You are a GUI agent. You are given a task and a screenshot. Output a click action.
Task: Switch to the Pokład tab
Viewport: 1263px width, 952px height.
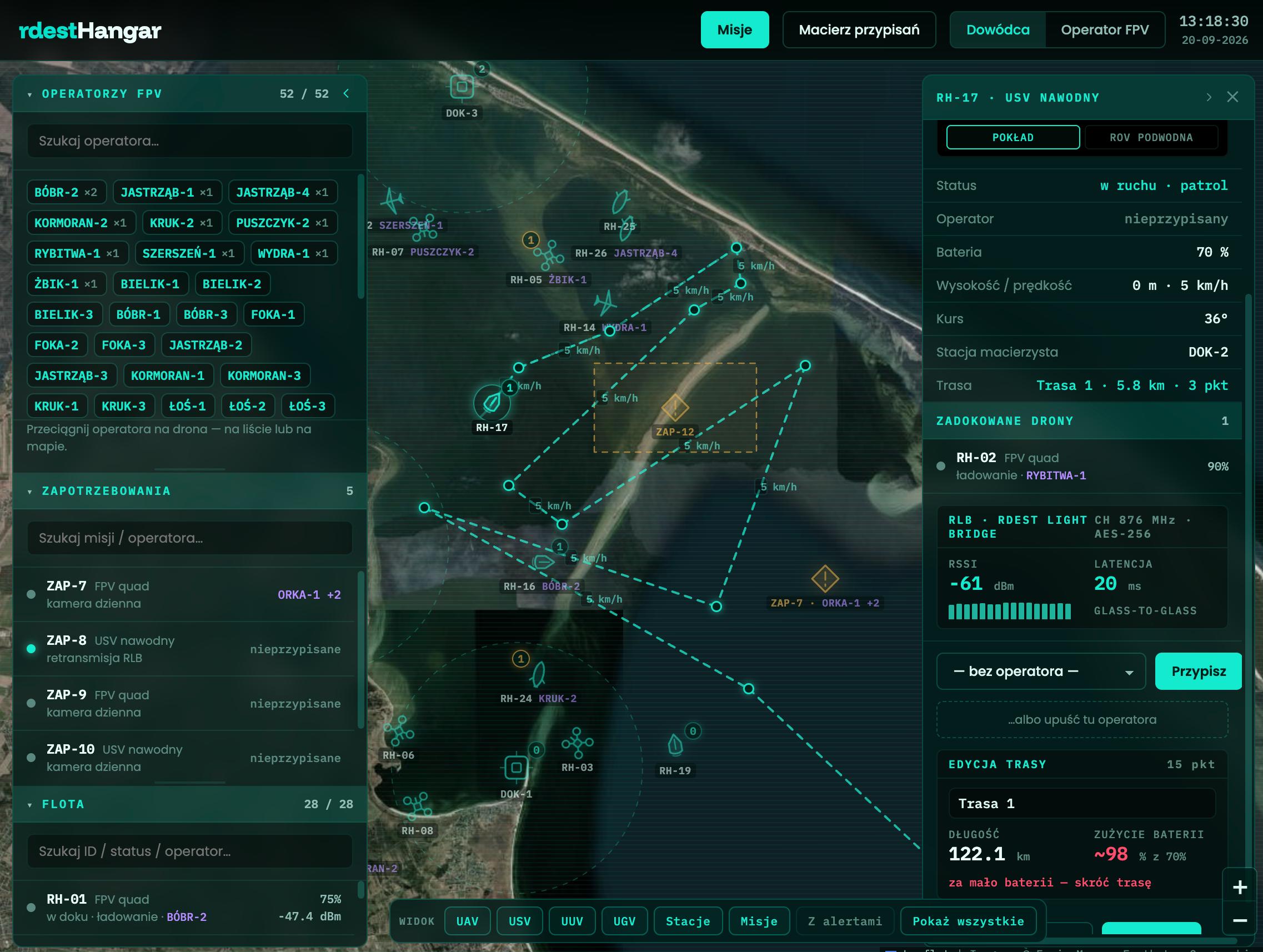coord(1013,137)
